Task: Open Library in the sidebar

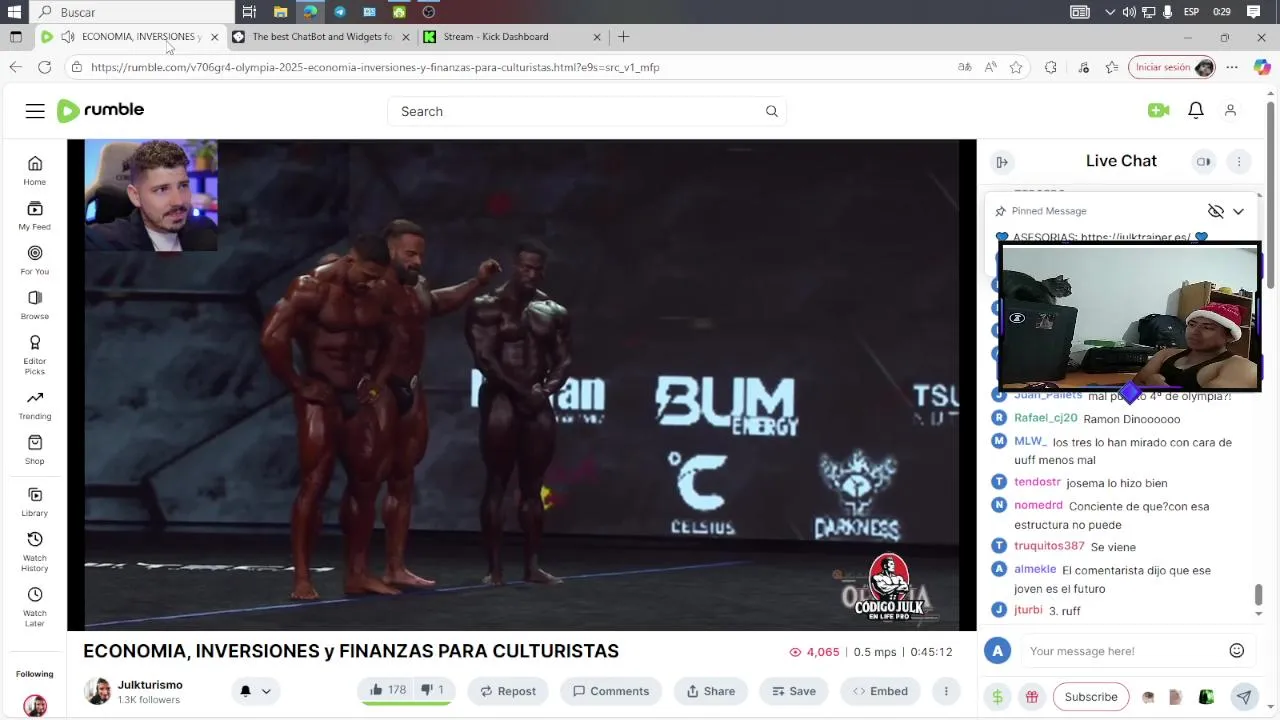Action: (x=35, y=502)
